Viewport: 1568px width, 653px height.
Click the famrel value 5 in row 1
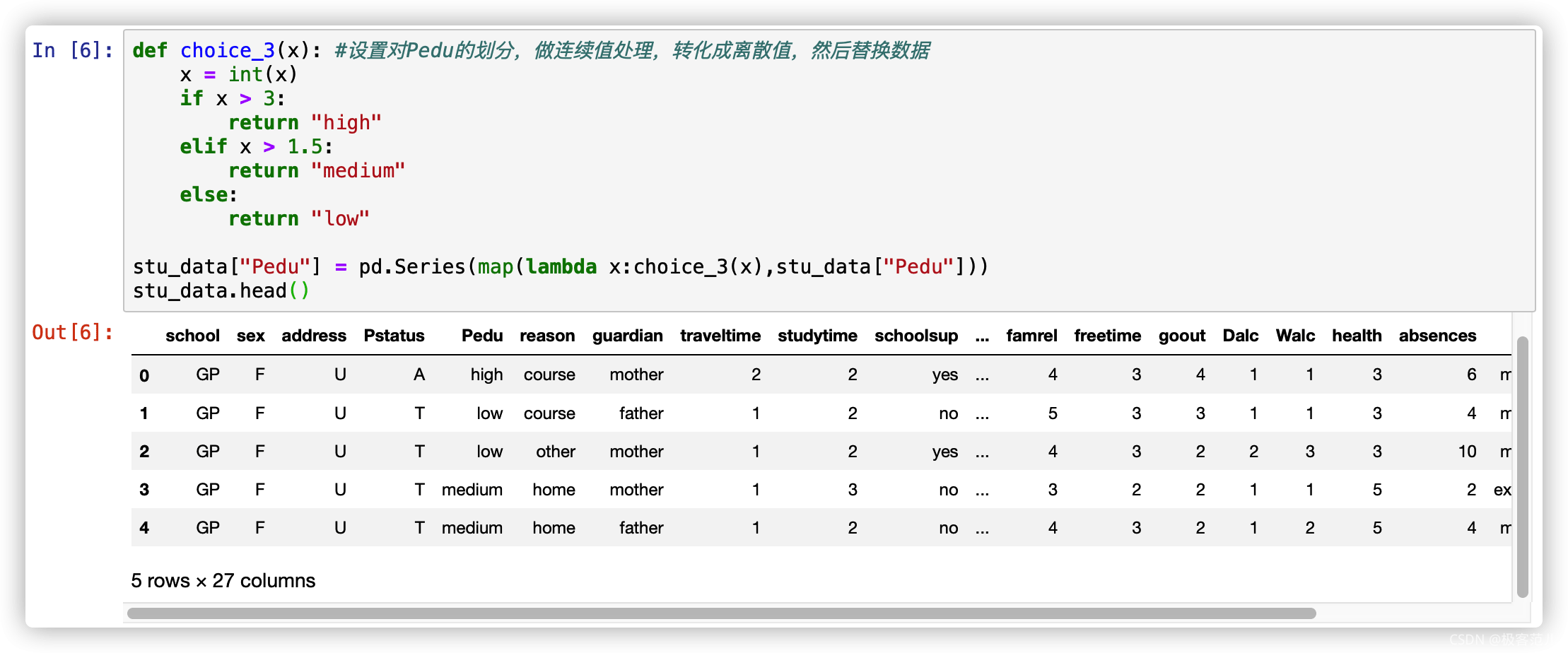[x=1053, y=413]
